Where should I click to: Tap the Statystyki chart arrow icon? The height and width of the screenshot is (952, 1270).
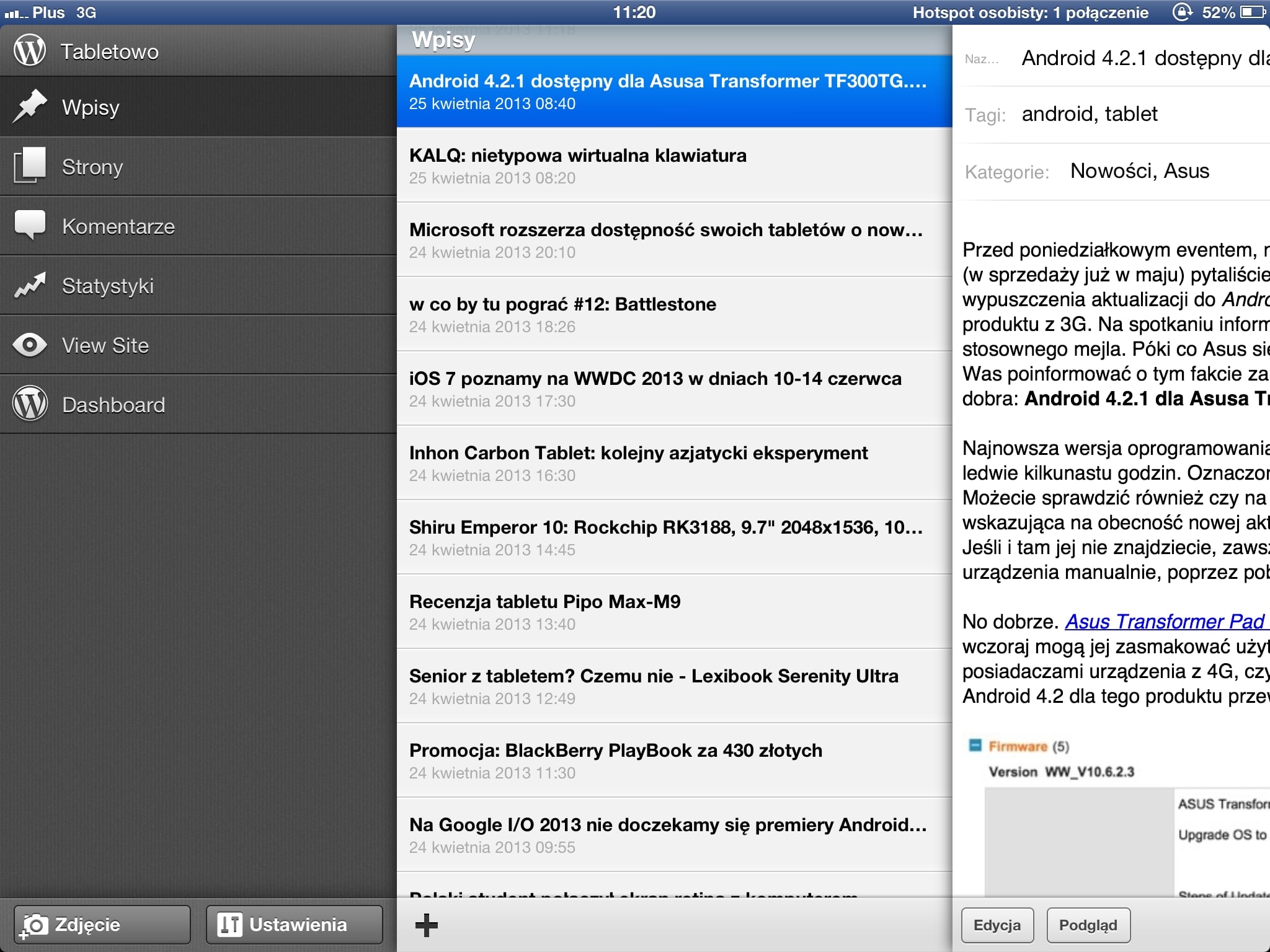tap(30, 285)
